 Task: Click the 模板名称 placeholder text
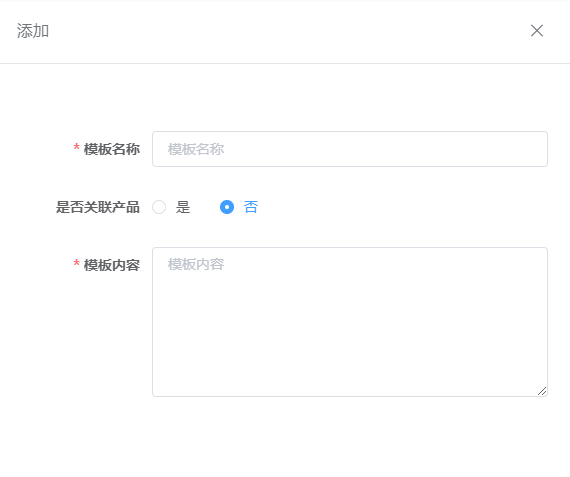point(196,149)
